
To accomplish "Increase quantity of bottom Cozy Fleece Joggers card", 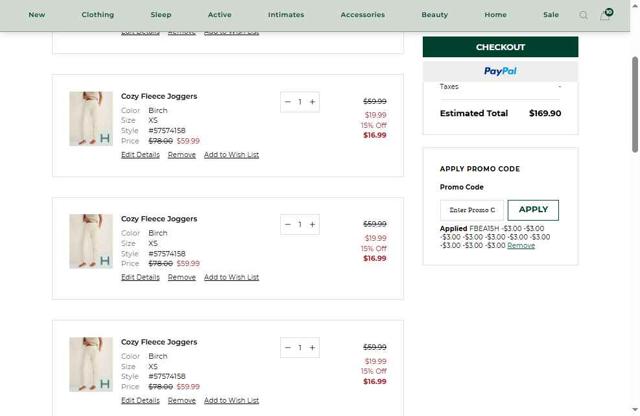I will click(312, 347).
